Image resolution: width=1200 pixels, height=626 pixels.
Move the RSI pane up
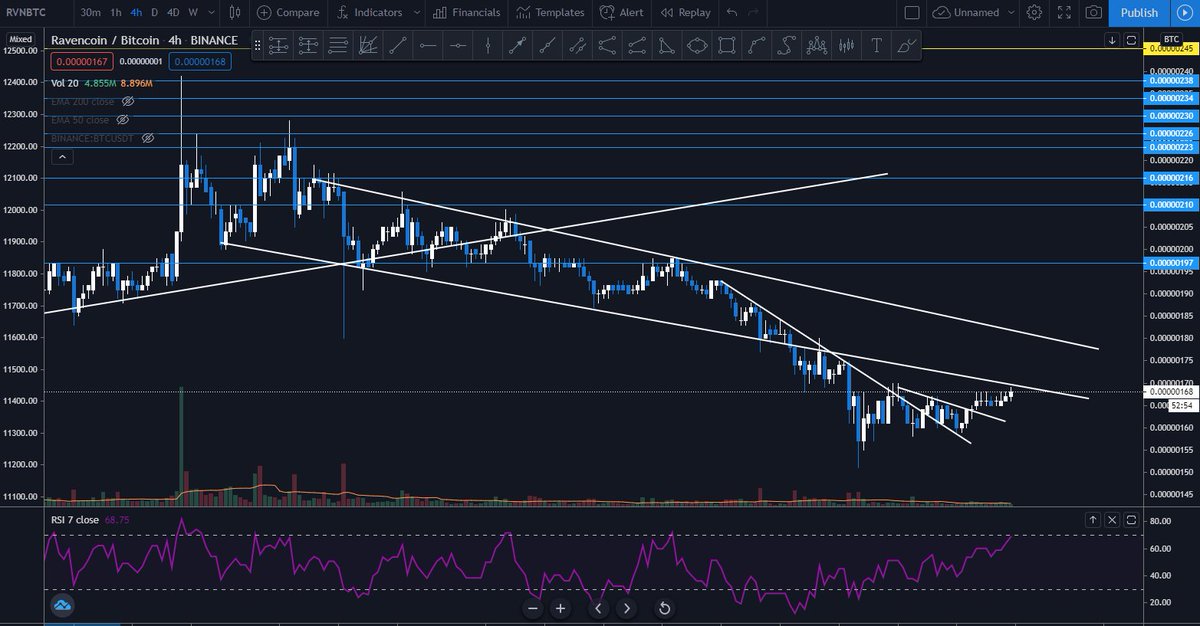click(1093, 520)
